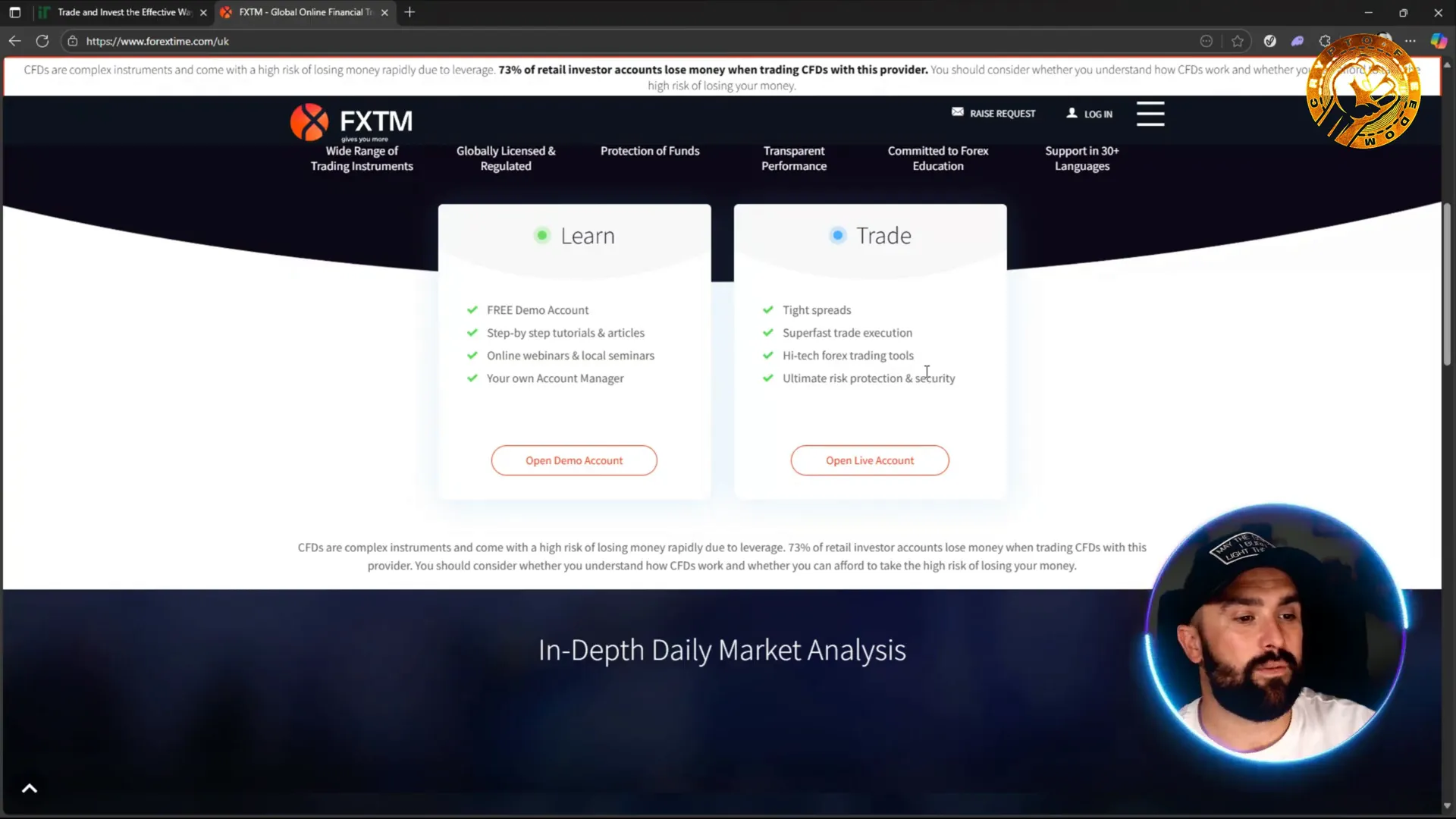Click the RAISE REQUEST envelope link
Screen dimensions: 1456x819
pos(993,113)
